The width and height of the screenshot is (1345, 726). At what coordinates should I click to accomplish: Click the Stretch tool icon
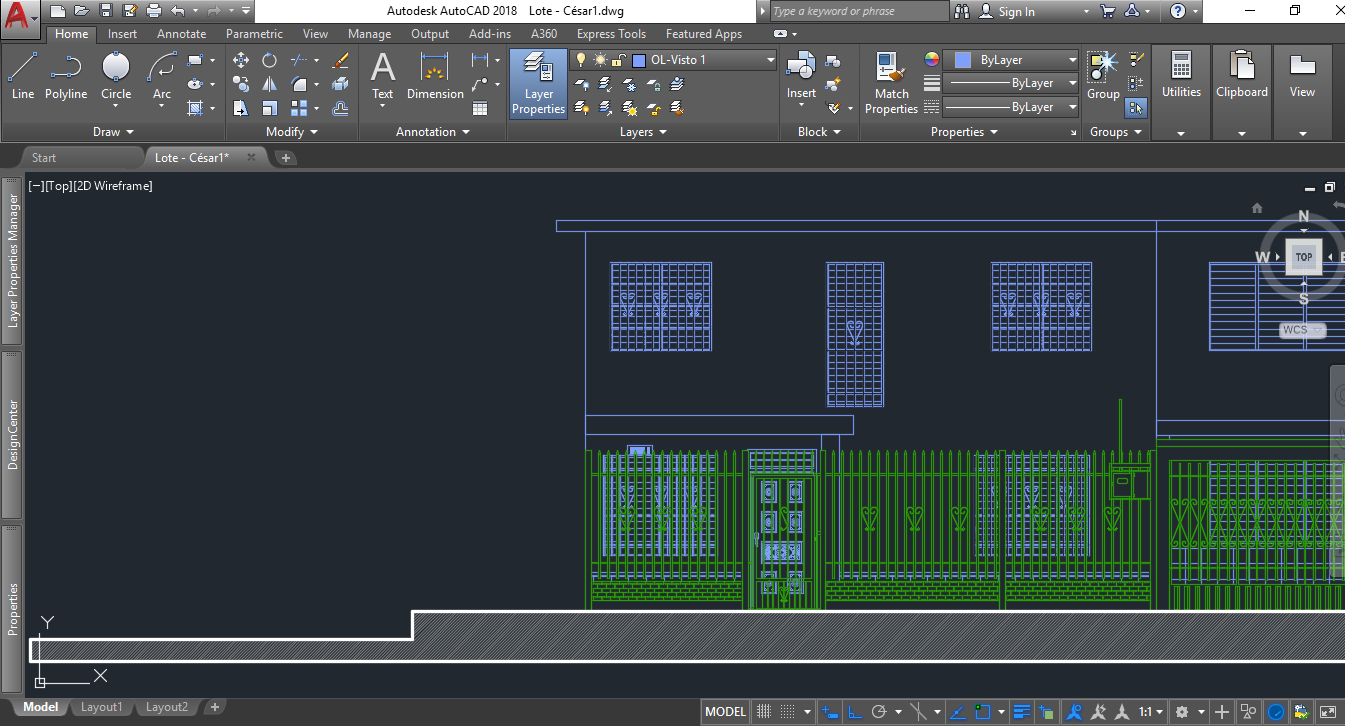tap(241, 108)
